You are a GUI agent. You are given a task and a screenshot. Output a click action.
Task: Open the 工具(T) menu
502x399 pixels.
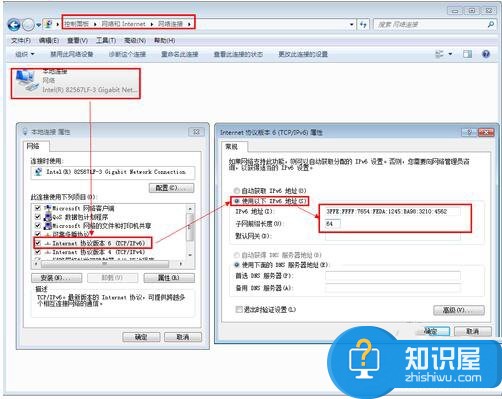point(106,40)
